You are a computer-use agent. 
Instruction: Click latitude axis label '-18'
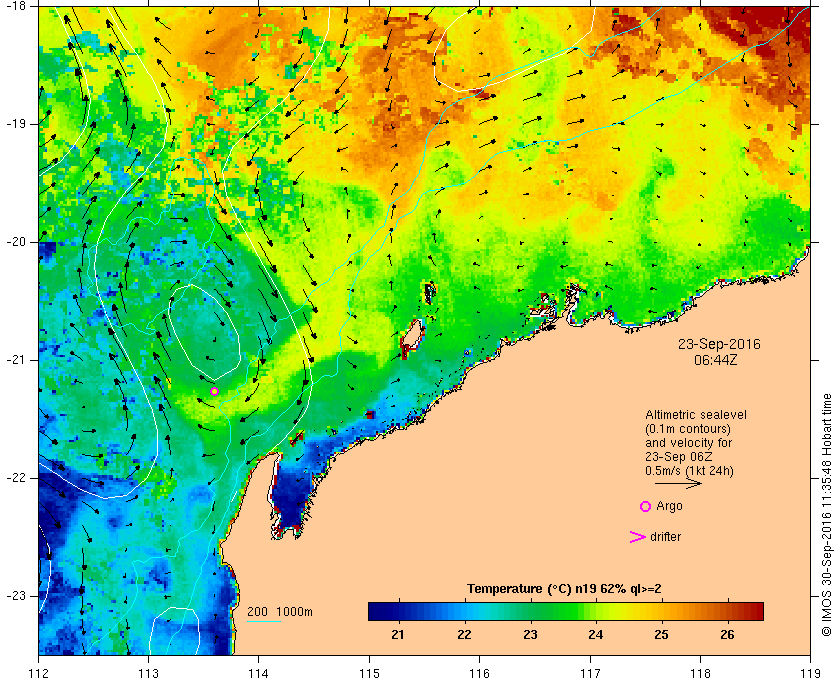pyautogui.click(x=16, y=6)
